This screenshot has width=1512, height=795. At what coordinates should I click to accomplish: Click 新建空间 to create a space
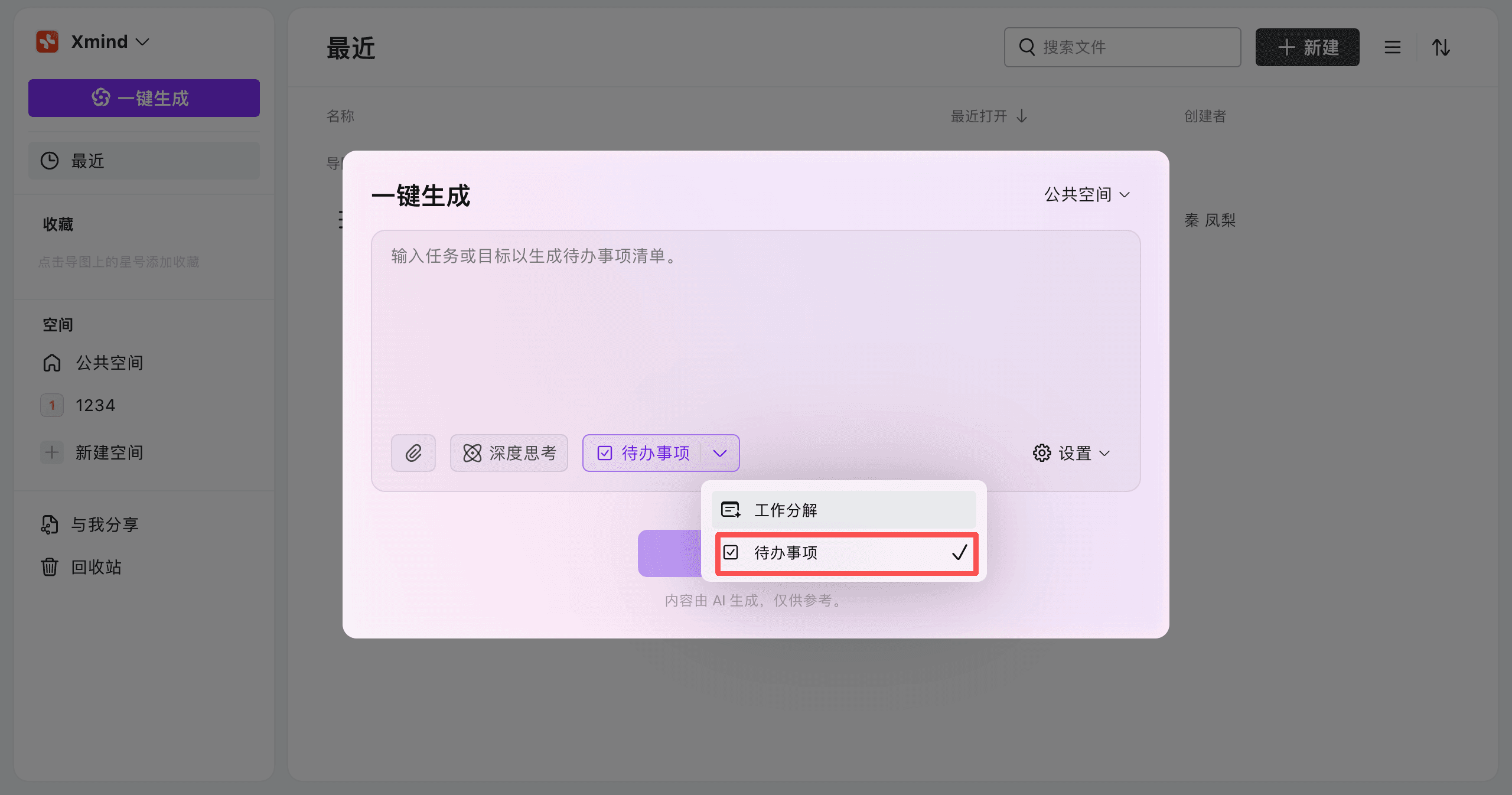109,452
